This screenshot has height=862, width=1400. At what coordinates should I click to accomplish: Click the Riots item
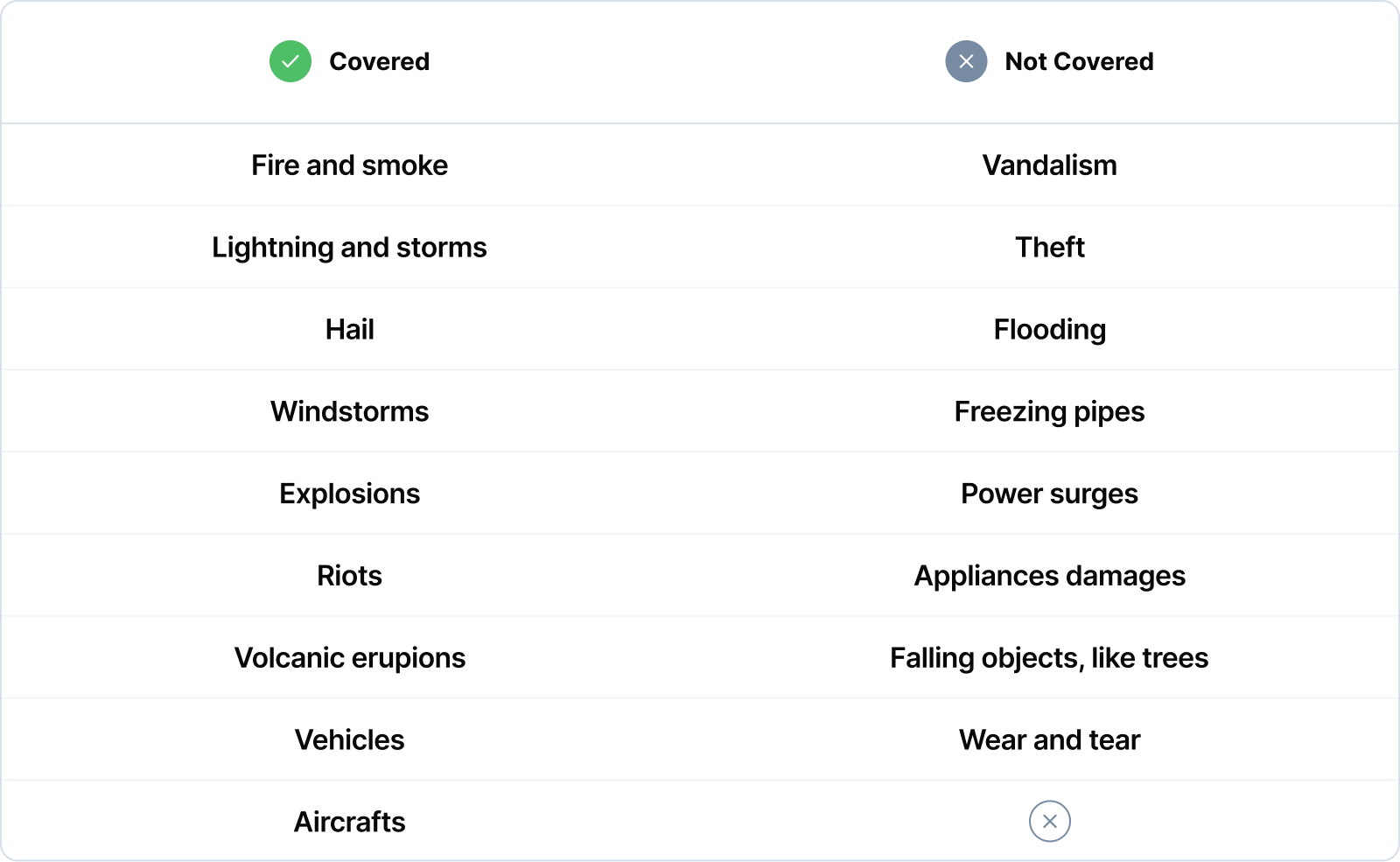(x=349, y=576)
